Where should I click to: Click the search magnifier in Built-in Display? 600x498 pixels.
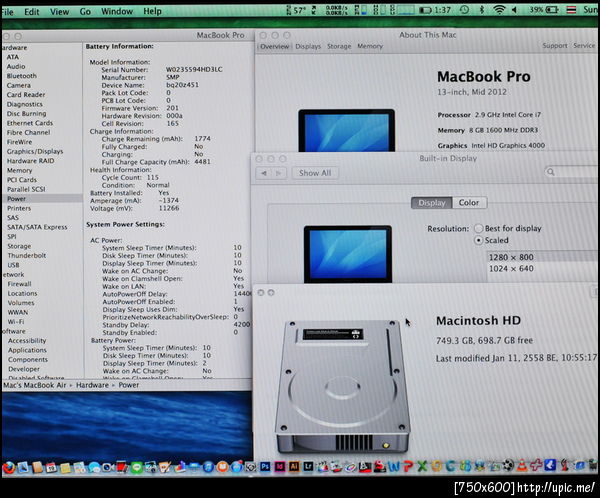point(551,172)
